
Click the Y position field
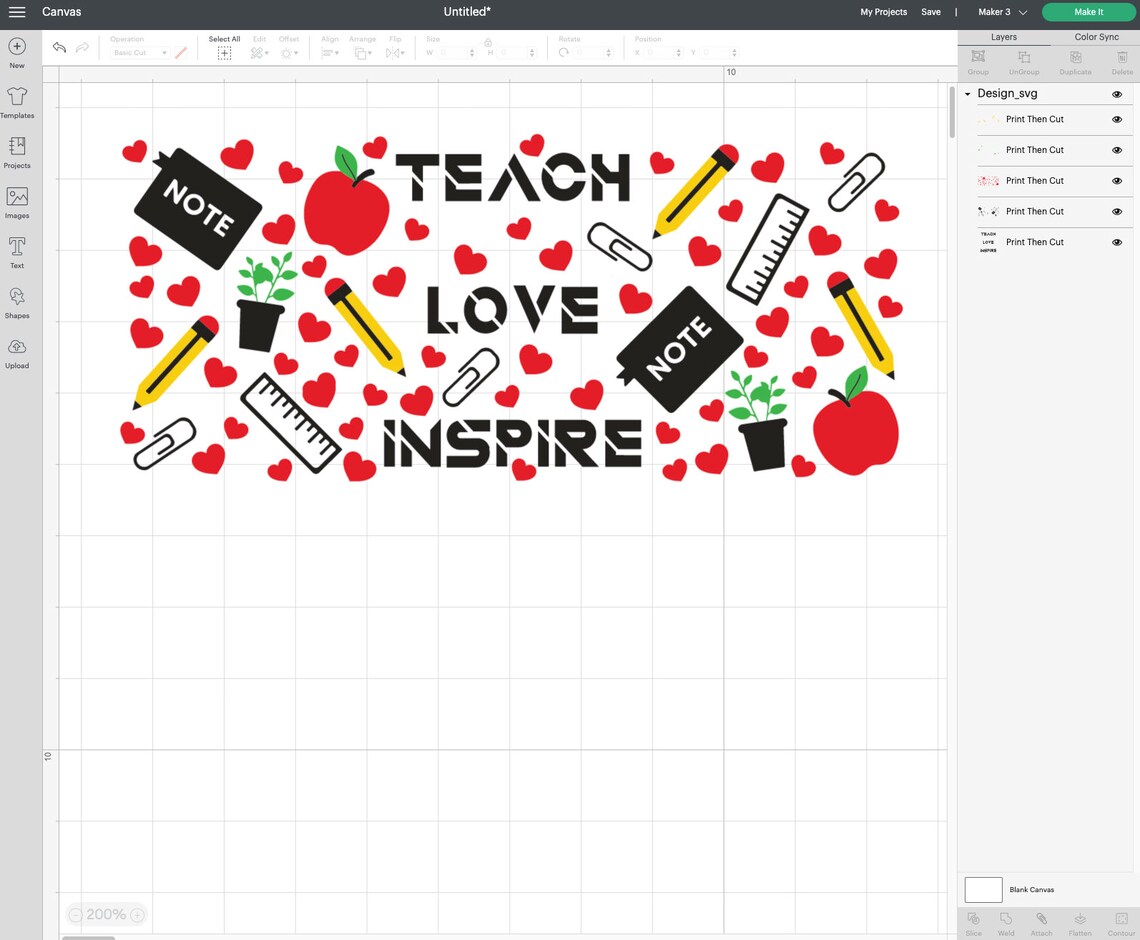(720, 52)
